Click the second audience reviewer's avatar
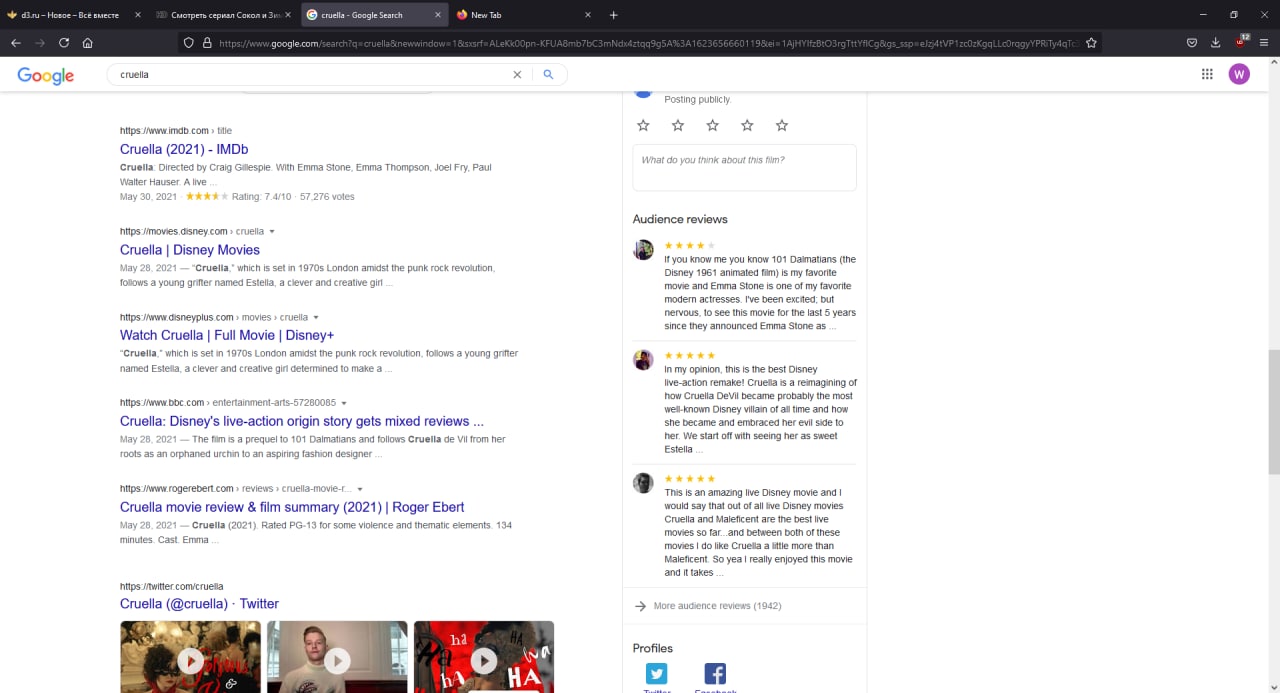Viewport: 1280px width, 693px height. tap(643, 360)
